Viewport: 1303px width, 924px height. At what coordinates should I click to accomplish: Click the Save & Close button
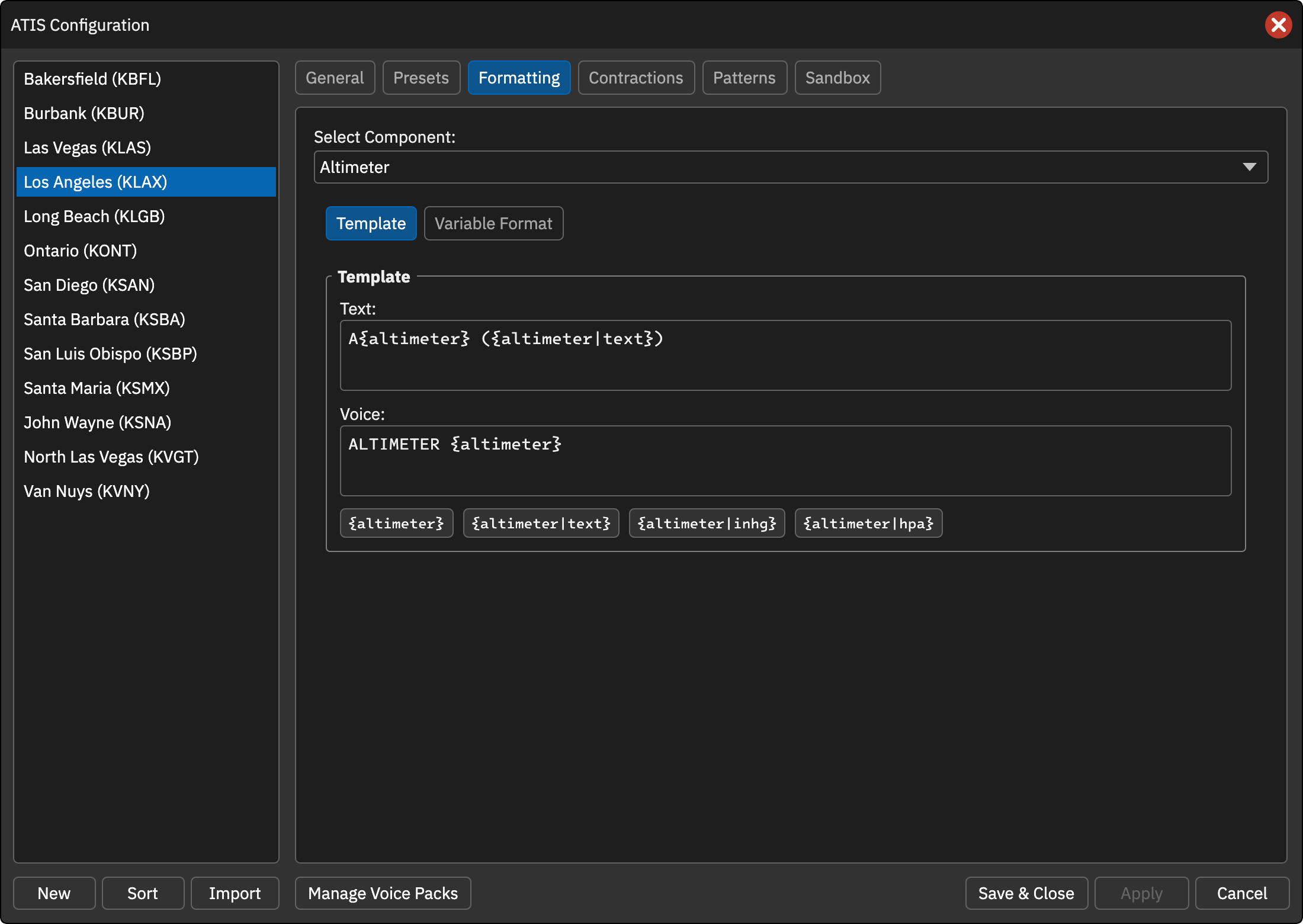pyautogui.click(x=1026, y=893)
